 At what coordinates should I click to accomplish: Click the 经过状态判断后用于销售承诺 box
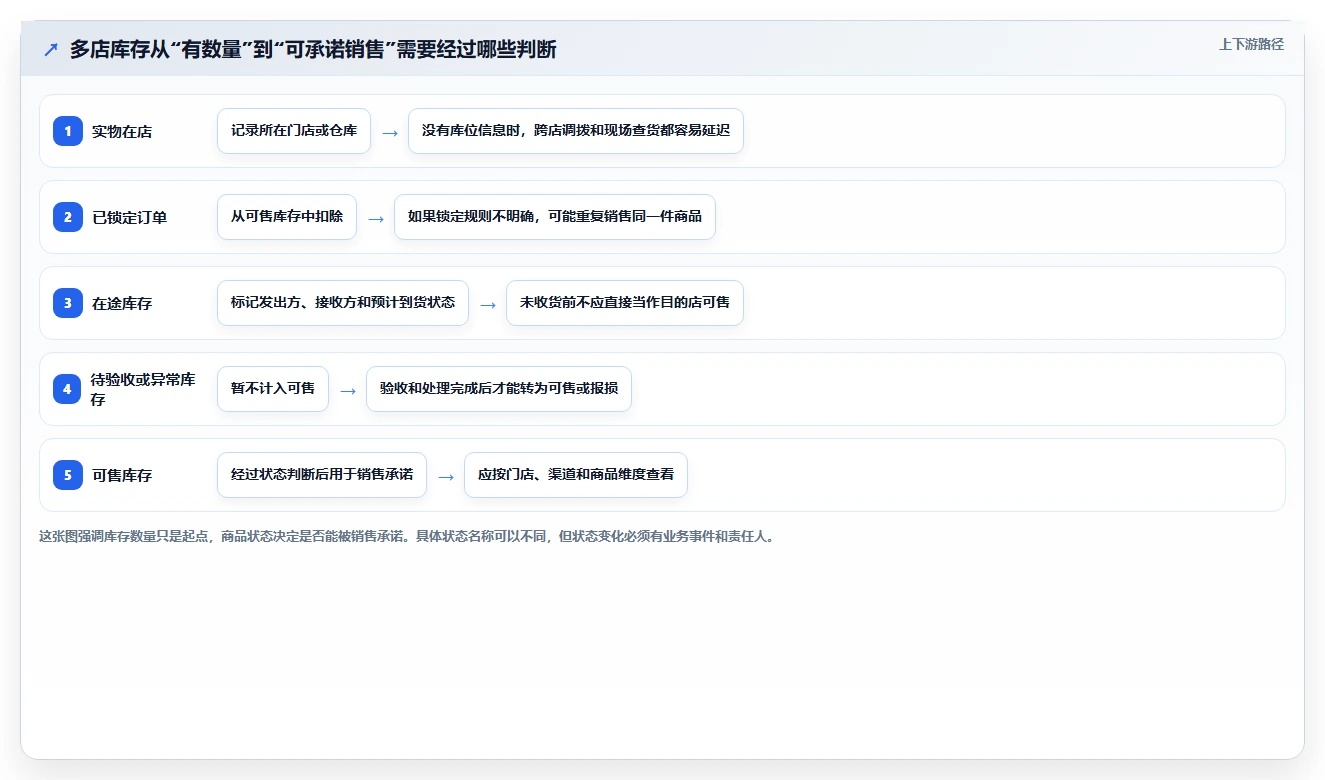point(322,475)
